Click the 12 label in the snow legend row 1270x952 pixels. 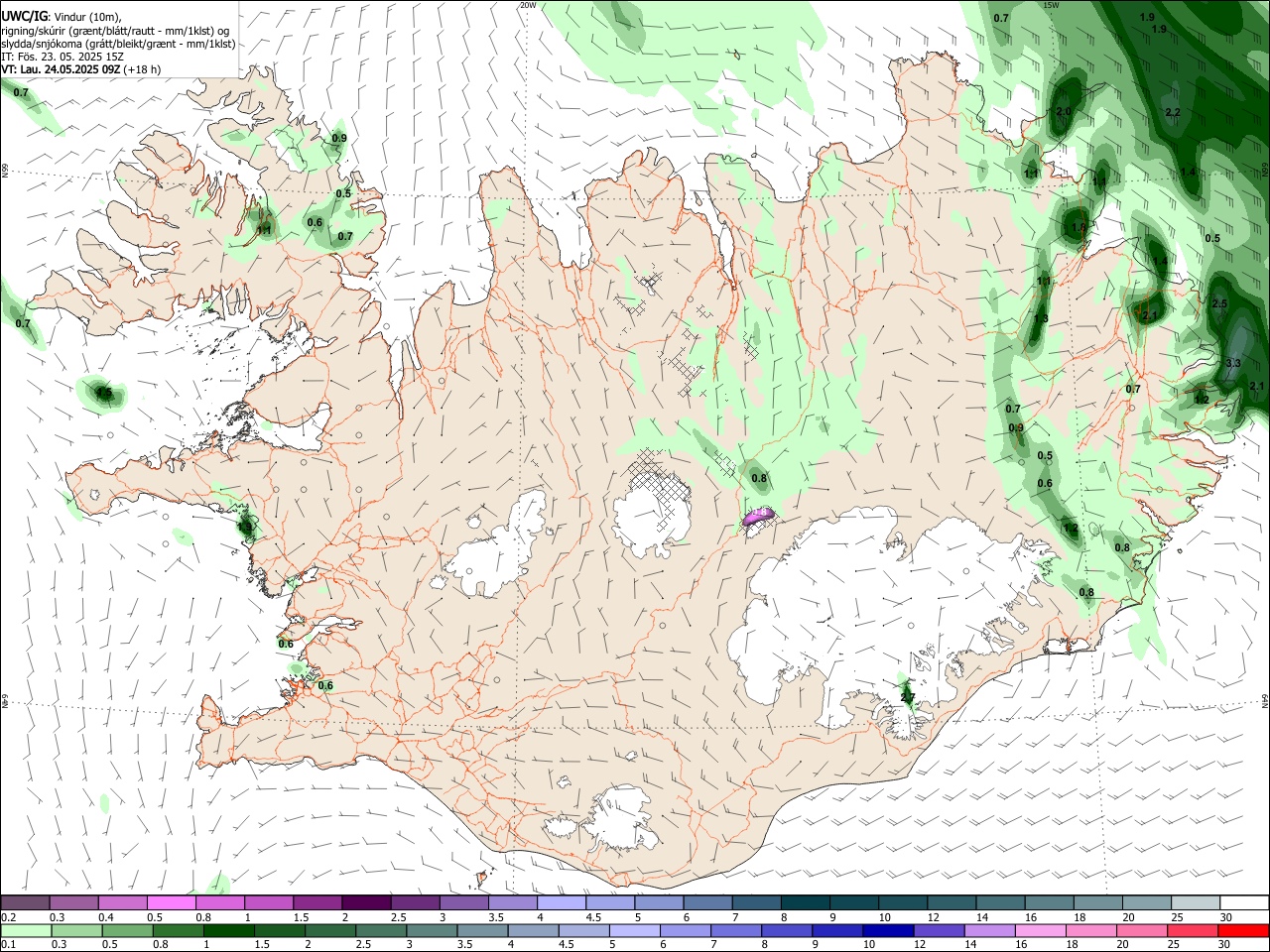tap(934, 918)
